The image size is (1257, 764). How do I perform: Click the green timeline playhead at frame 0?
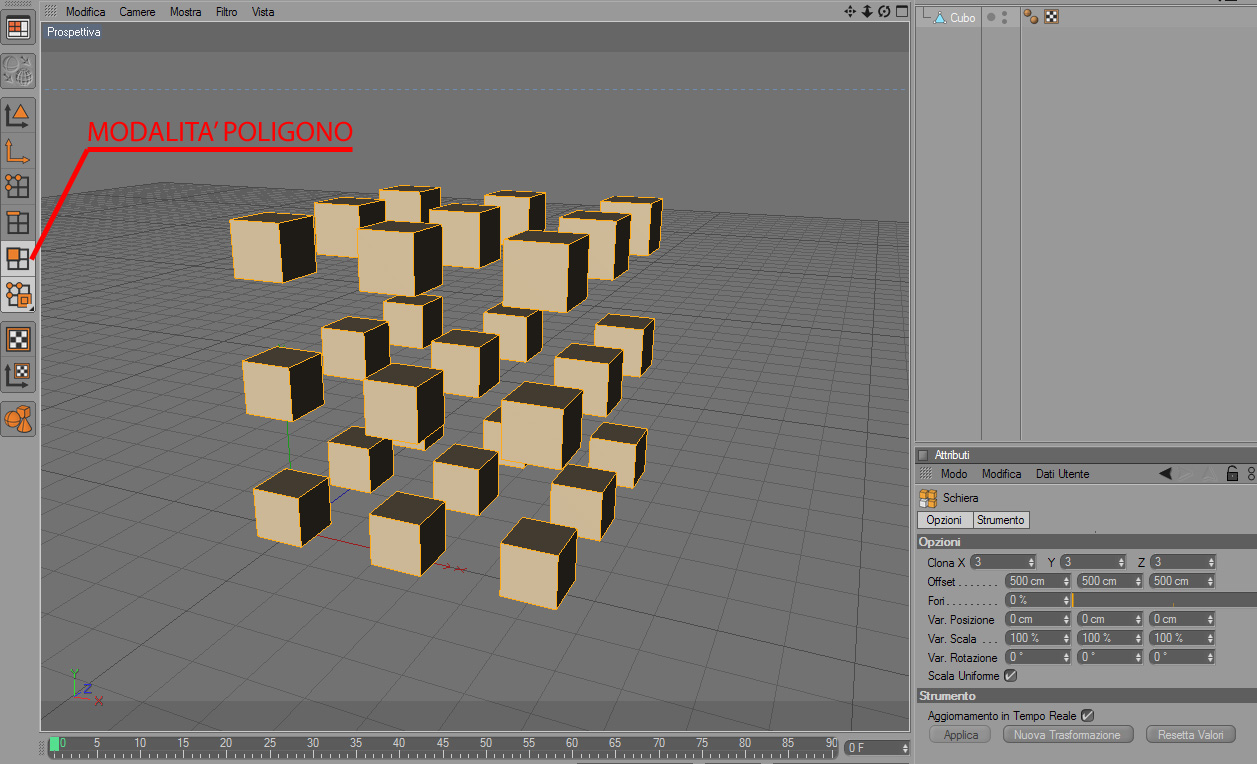click(x=54, y=744)
